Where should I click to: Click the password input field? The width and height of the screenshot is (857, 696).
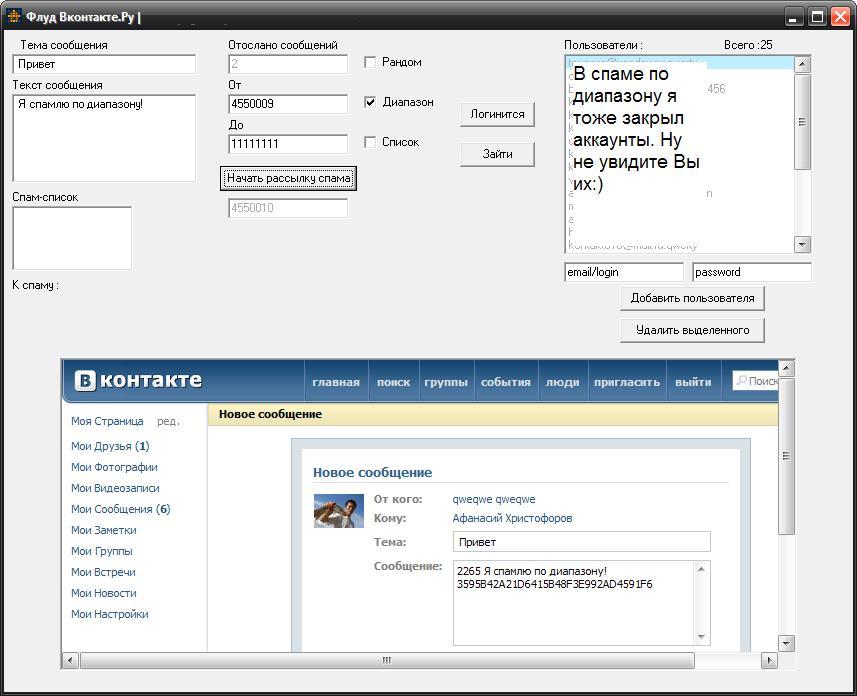(752, 272)
